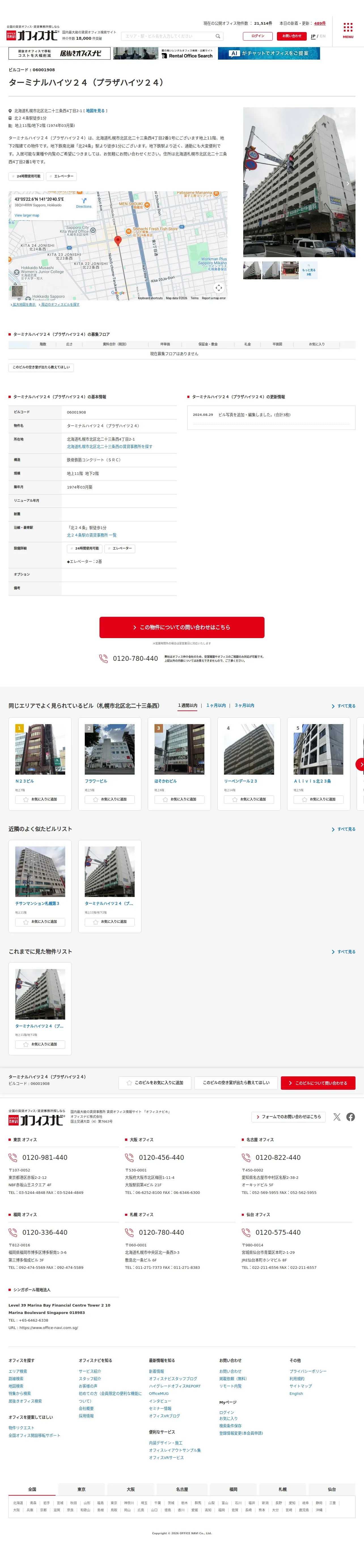Viewport: 364px width, 1568px height.
Task: Favorite Ａｌｉｖｉｓ北２３条 with its star button
Action: (x=318, y=799)
